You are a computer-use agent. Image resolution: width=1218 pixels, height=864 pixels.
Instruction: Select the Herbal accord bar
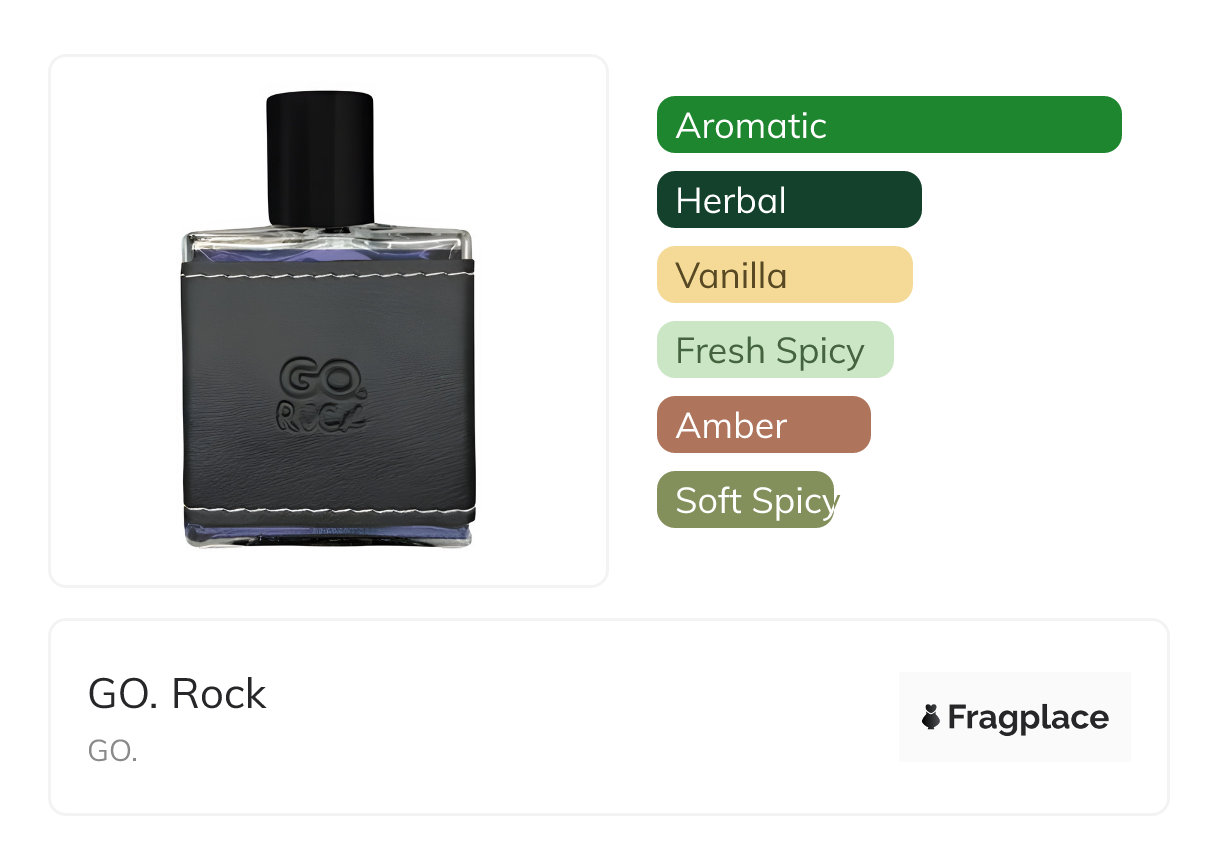pos(789,200)
